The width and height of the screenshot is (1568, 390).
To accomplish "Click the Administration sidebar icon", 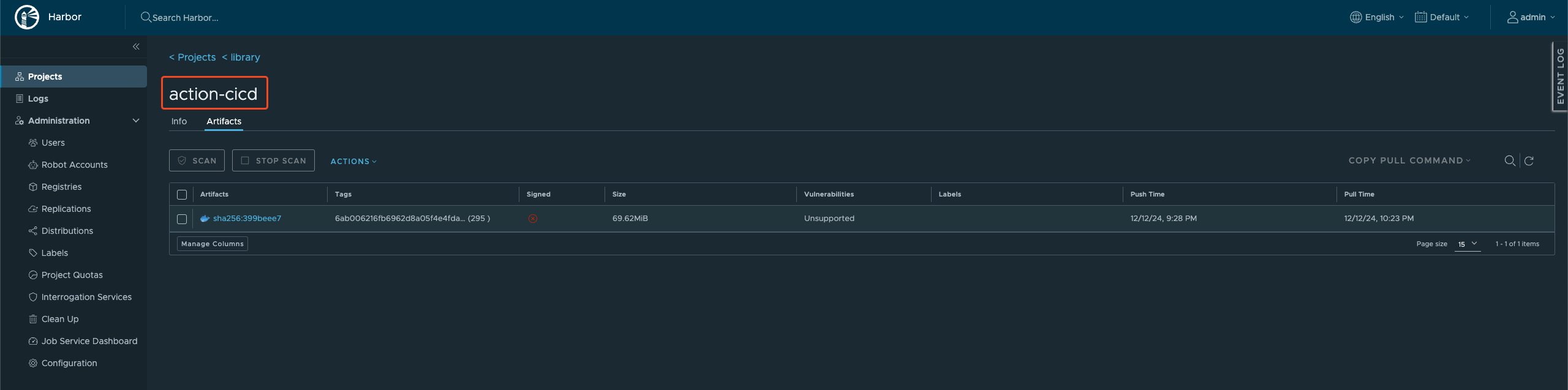I will coord(20,121).
